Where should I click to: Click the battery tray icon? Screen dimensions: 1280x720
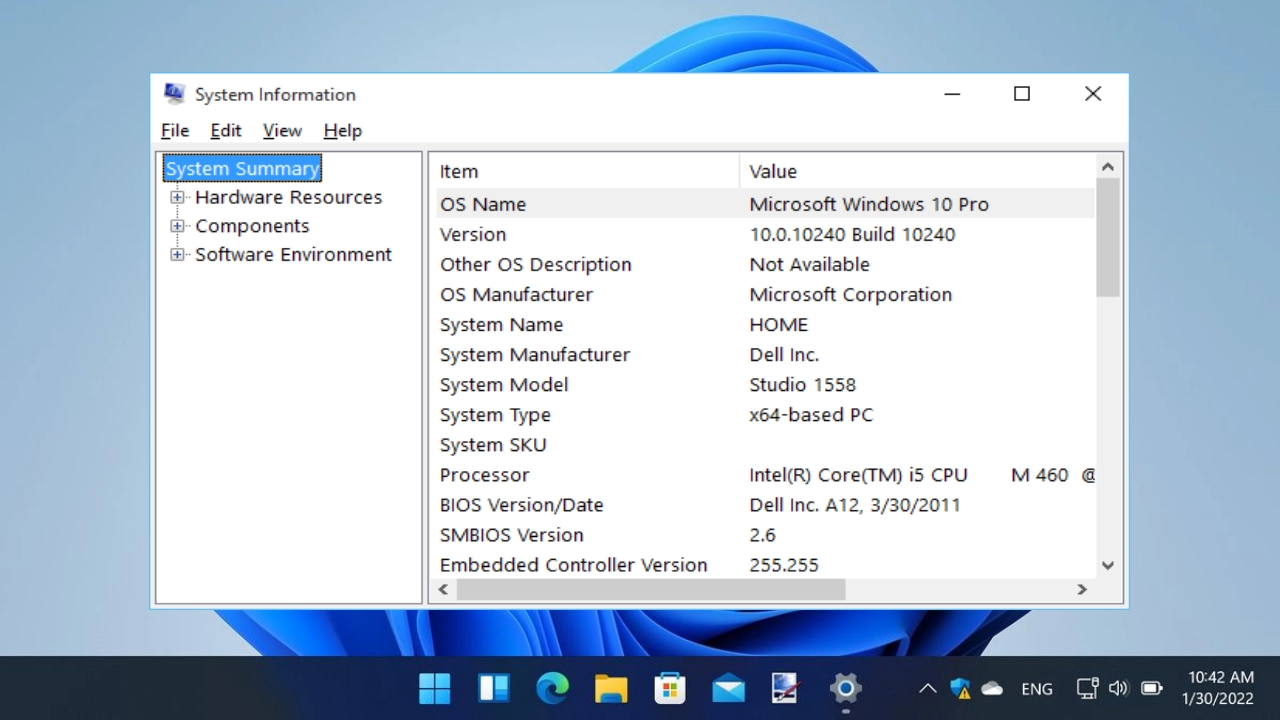(x=1152, y=688)
